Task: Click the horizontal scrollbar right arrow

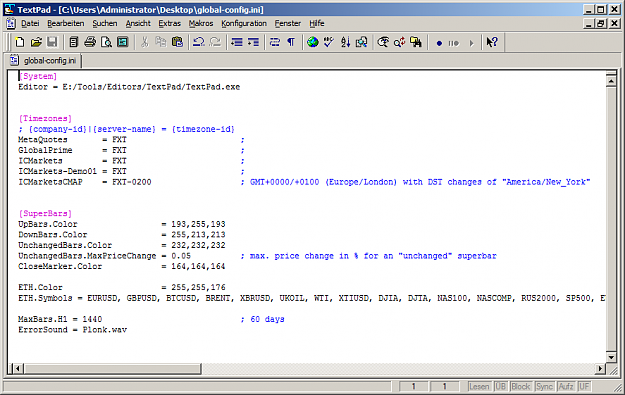Action: point(600,369)
